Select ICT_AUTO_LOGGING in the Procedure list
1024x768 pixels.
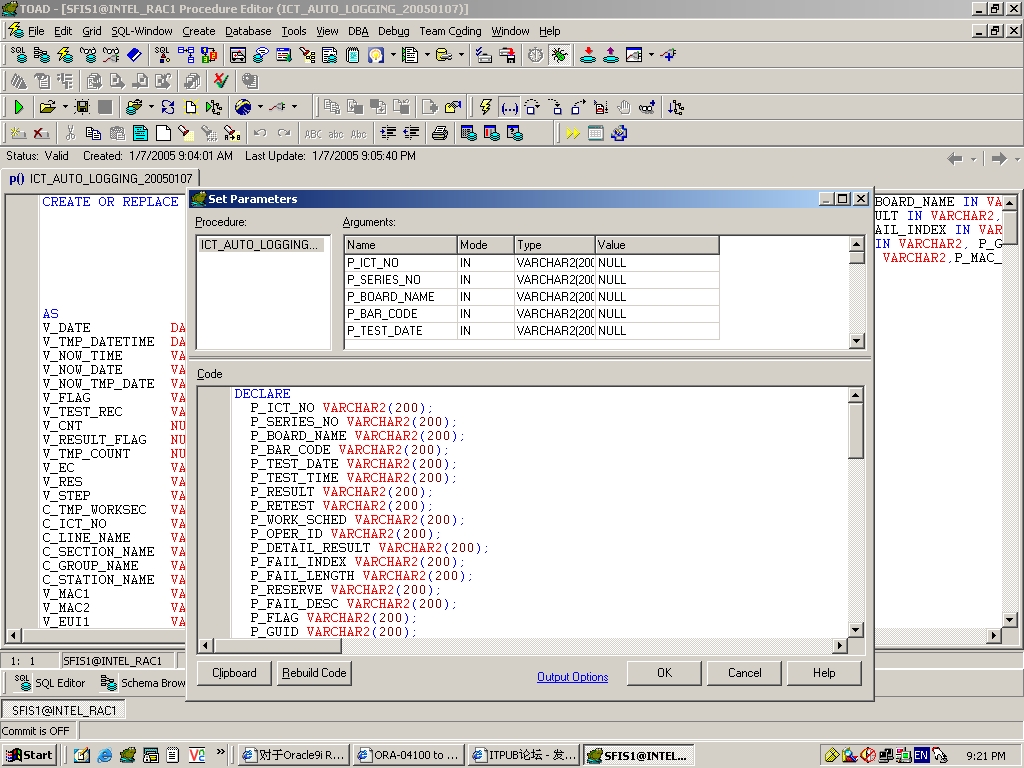coord(259,245)
